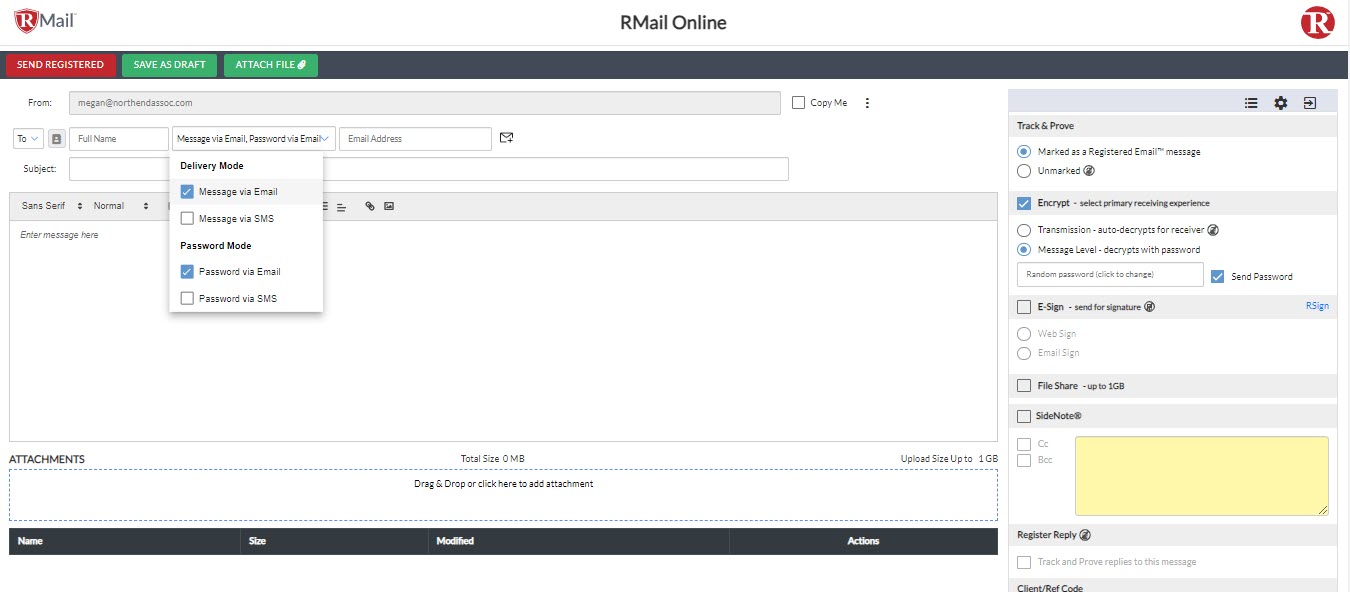1350x592 pixels.
Task: Click the yellow SideNote text area
Action: (1202, 476)
